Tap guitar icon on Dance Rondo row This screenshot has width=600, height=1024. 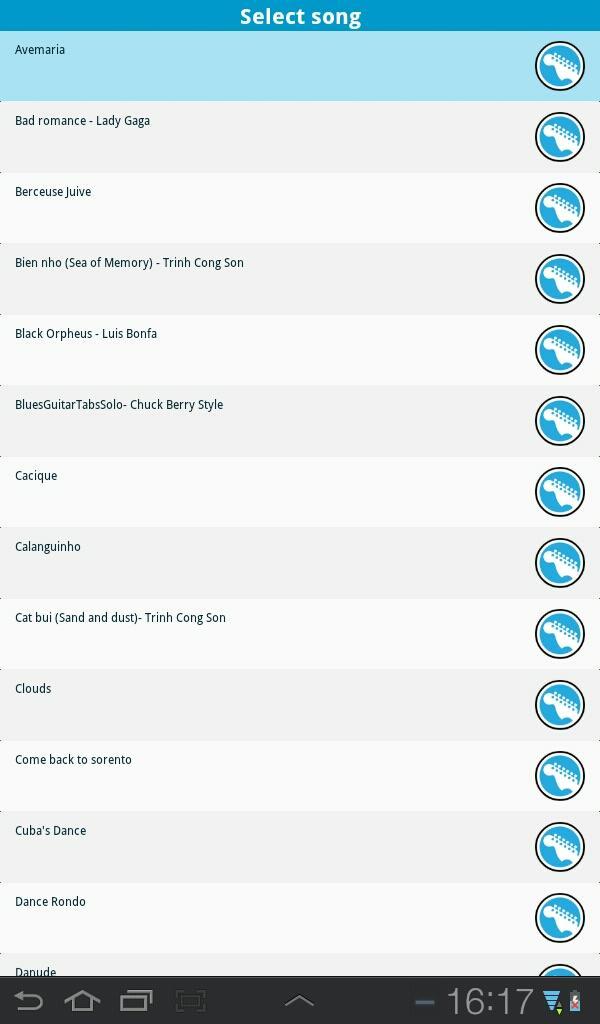pos(560,918)
